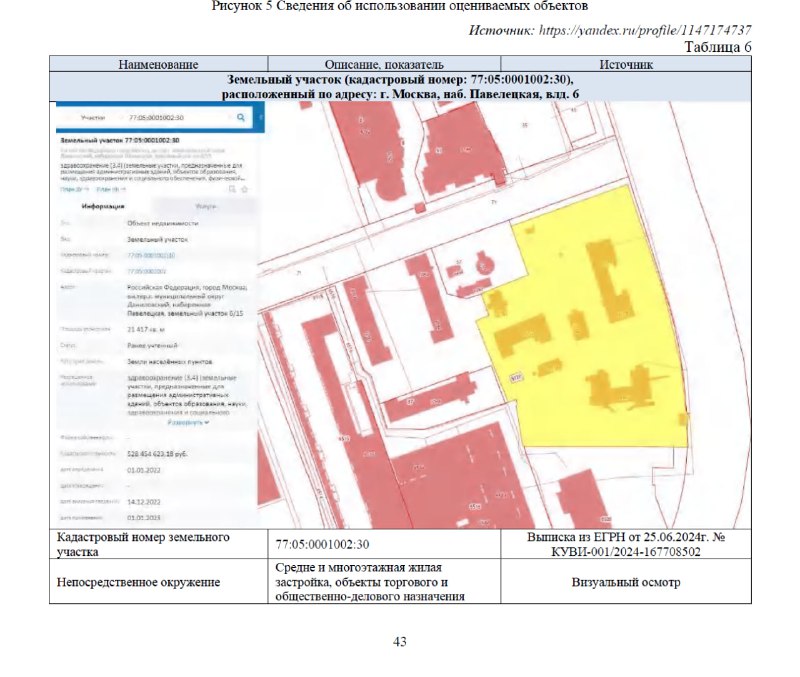Click the Визуальный осмотр cell
800x677 pixels.
tap(626, 582)
